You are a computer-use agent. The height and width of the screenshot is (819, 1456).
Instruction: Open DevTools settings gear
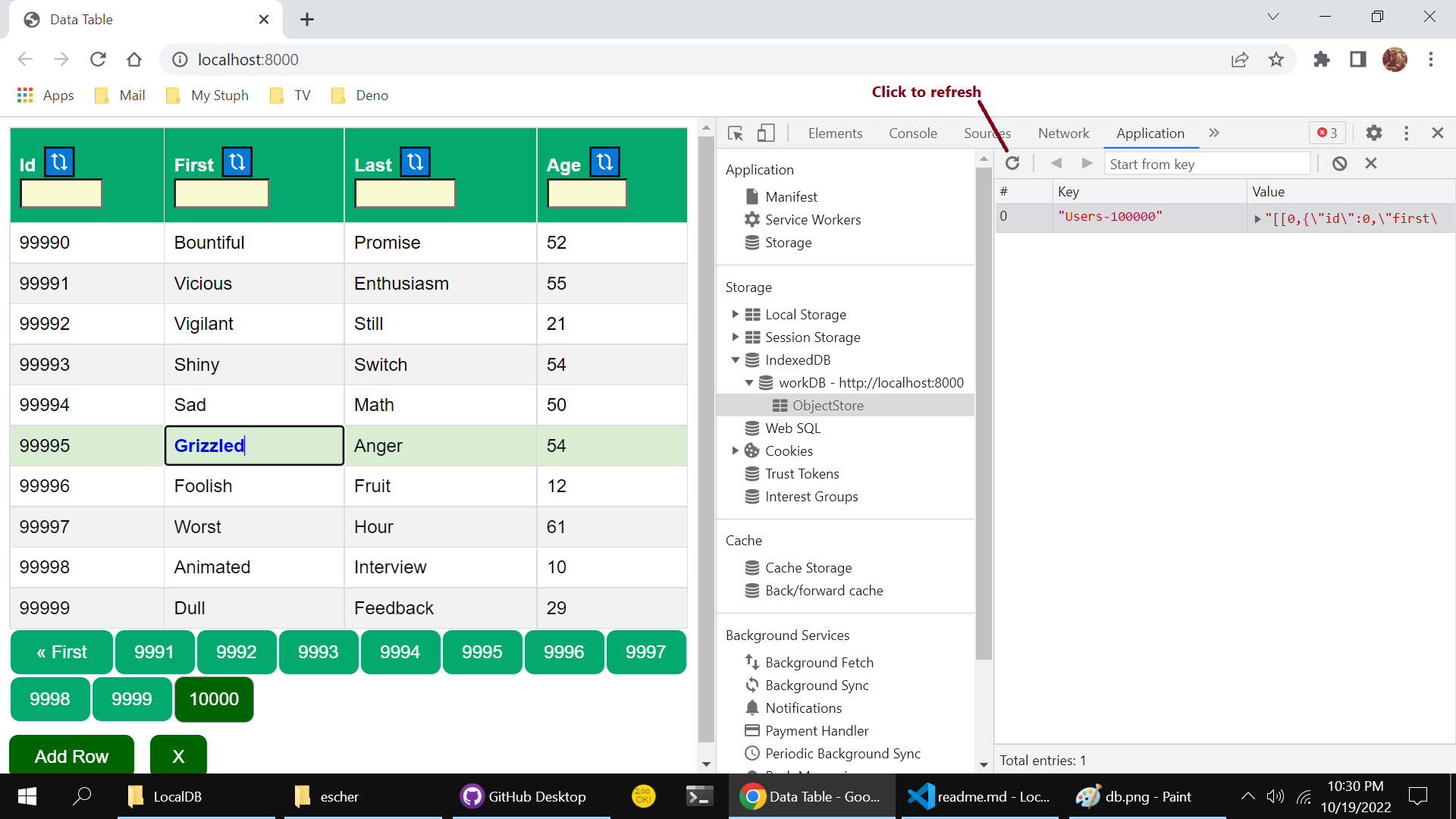1373,133
